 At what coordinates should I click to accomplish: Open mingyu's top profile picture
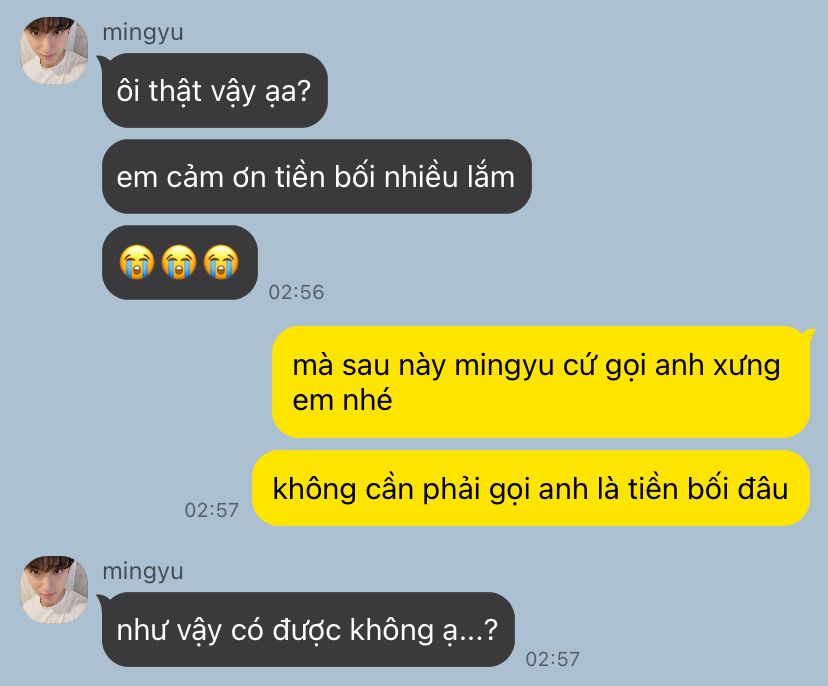click(x=54, y=51)
